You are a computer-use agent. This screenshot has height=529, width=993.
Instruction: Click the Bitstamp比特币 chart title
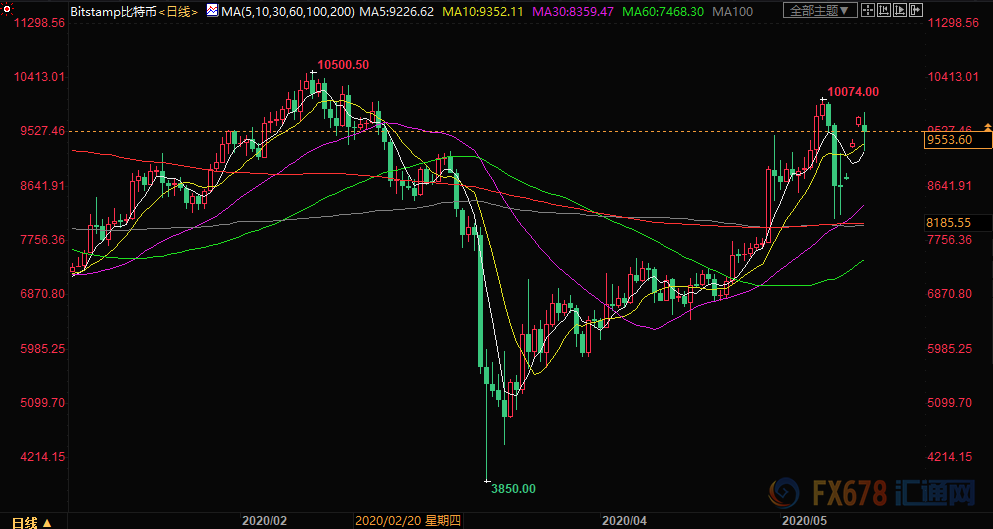pos(114,11)
